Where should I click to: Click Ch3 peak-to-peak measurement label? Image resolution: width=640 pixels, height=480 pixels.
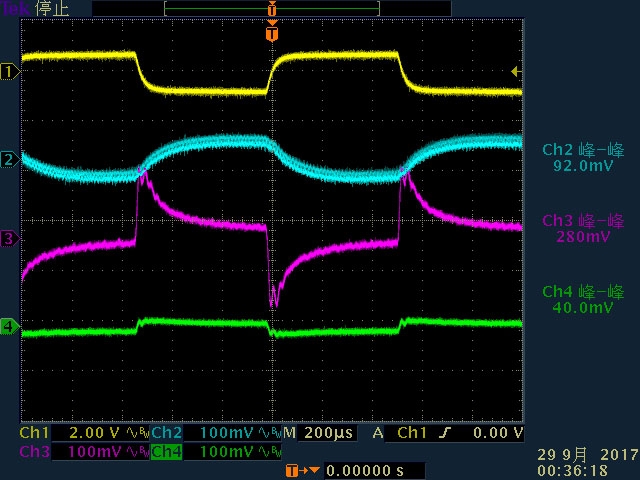point(583,220)
